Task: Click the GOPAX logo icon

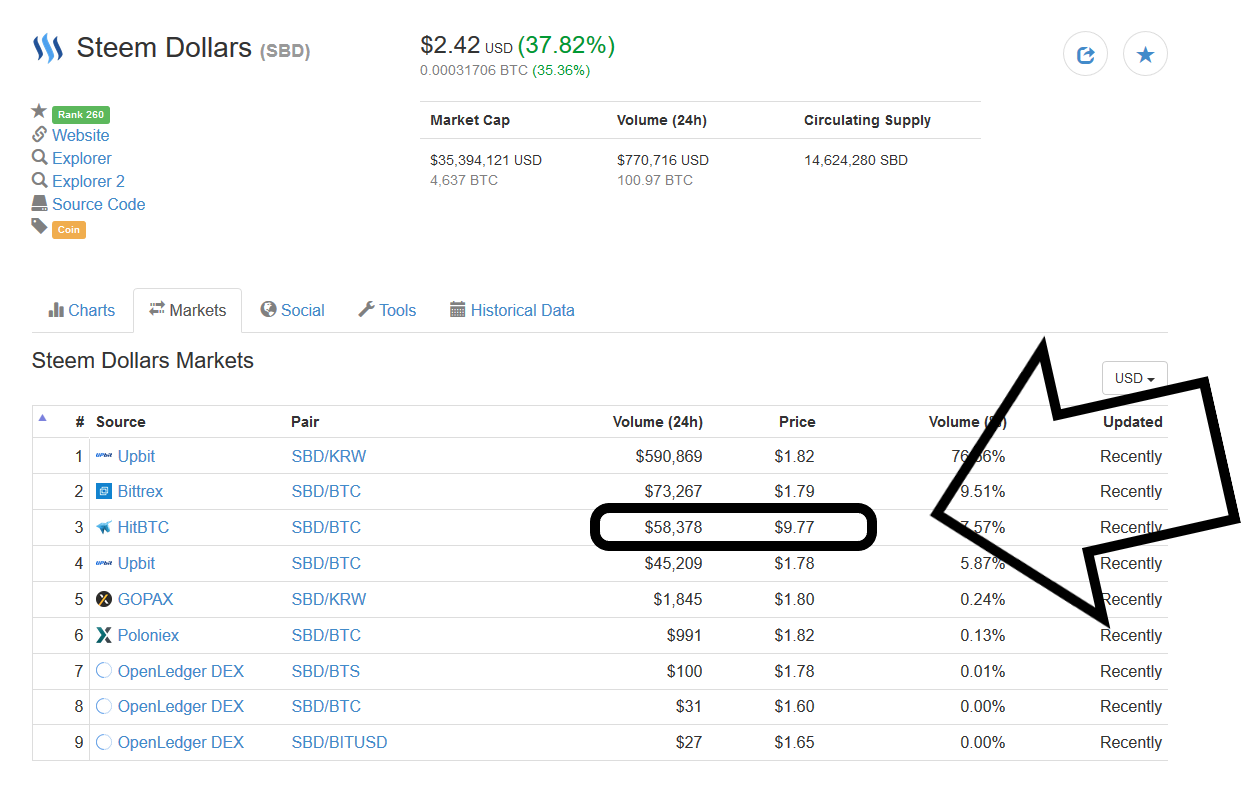Action: point(104,599)
